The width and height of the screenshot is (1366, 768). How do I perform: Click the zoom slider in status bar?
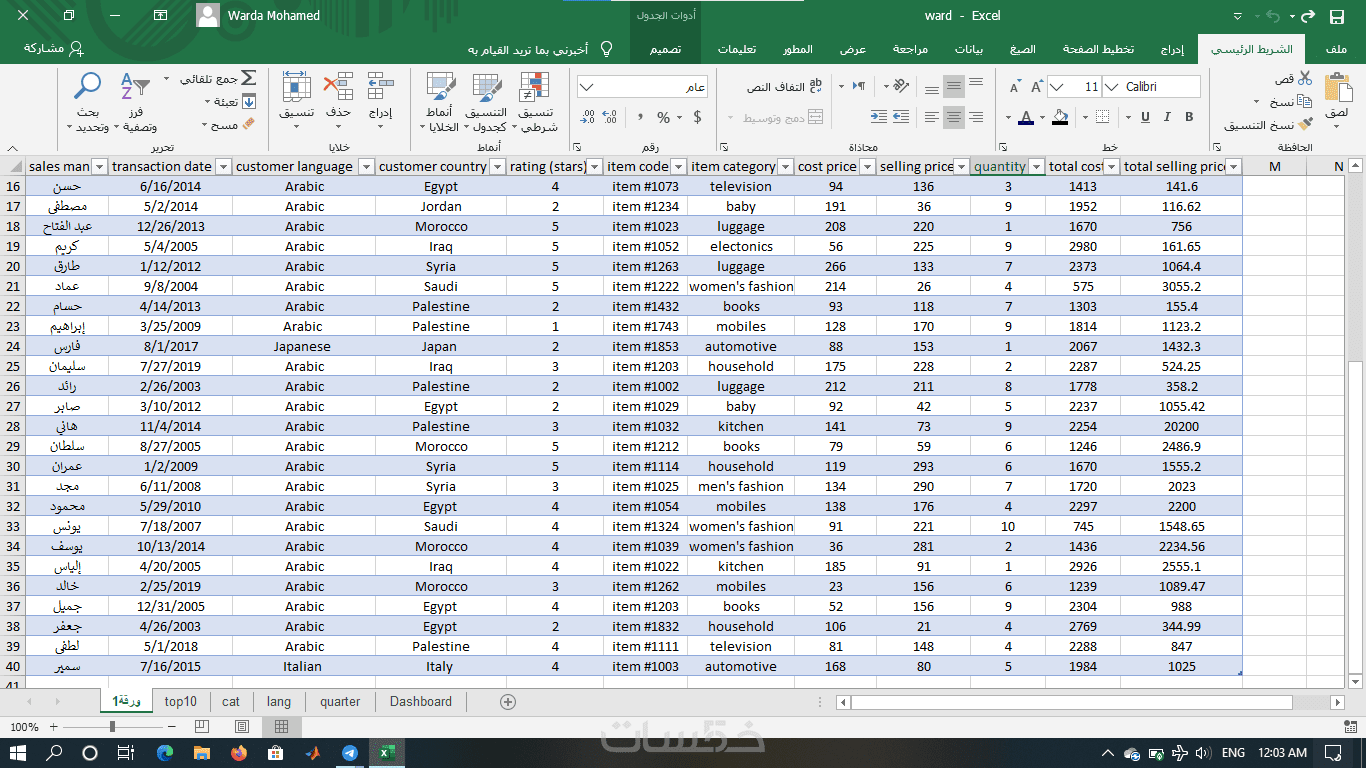coord(113,727)
